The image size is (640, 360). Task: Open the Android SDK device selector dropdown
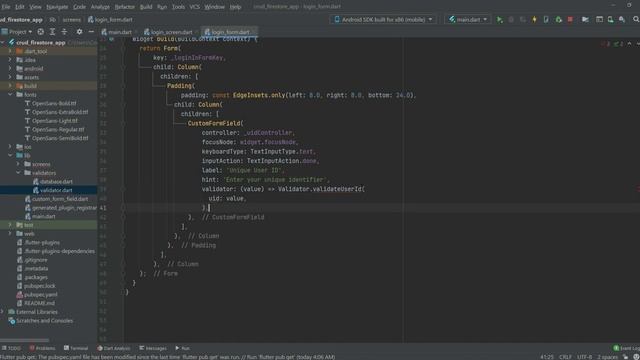pos(383,20)
